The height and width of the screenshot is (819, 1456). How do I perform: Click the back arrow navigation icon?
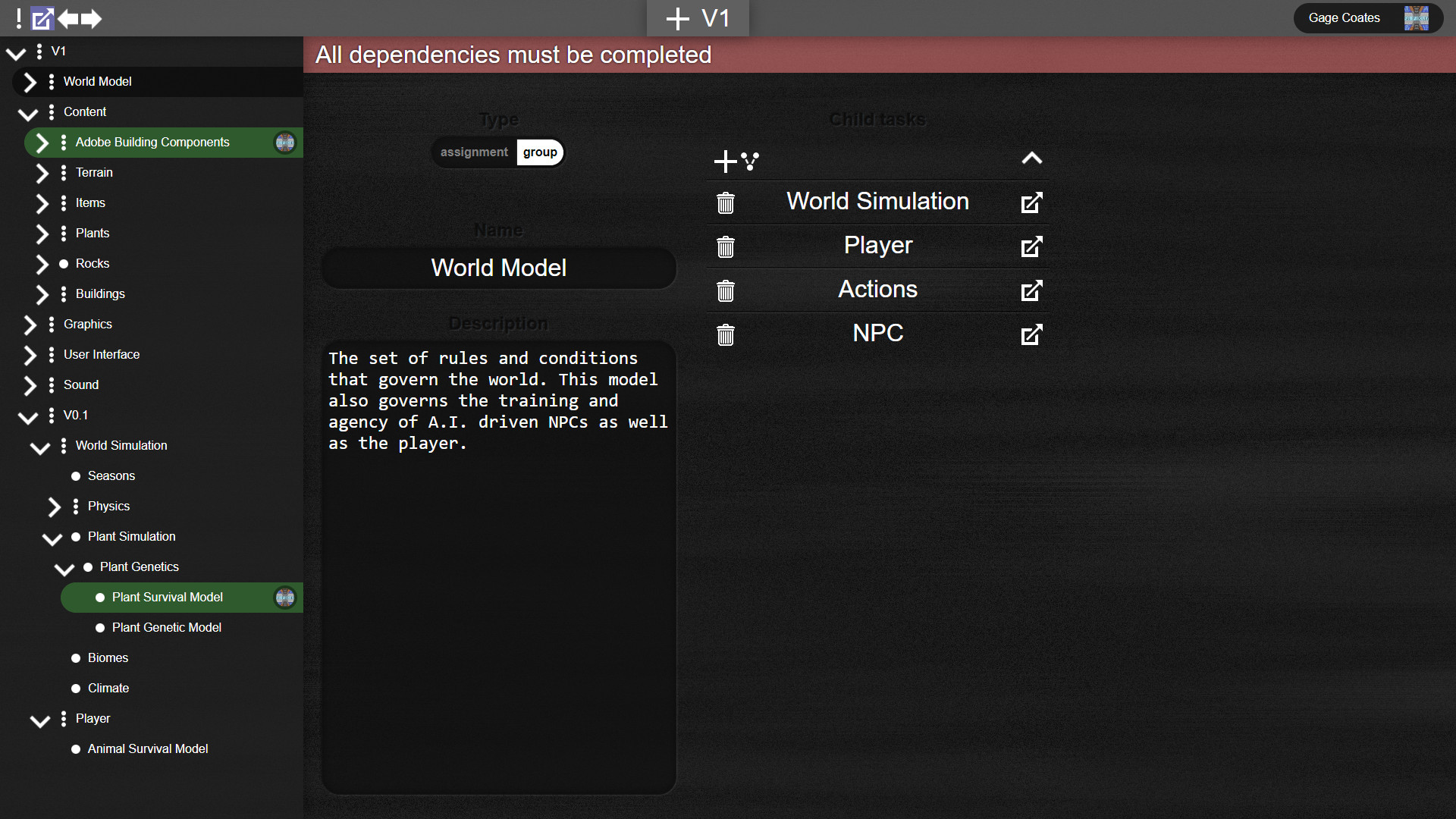tap(68, 18)
